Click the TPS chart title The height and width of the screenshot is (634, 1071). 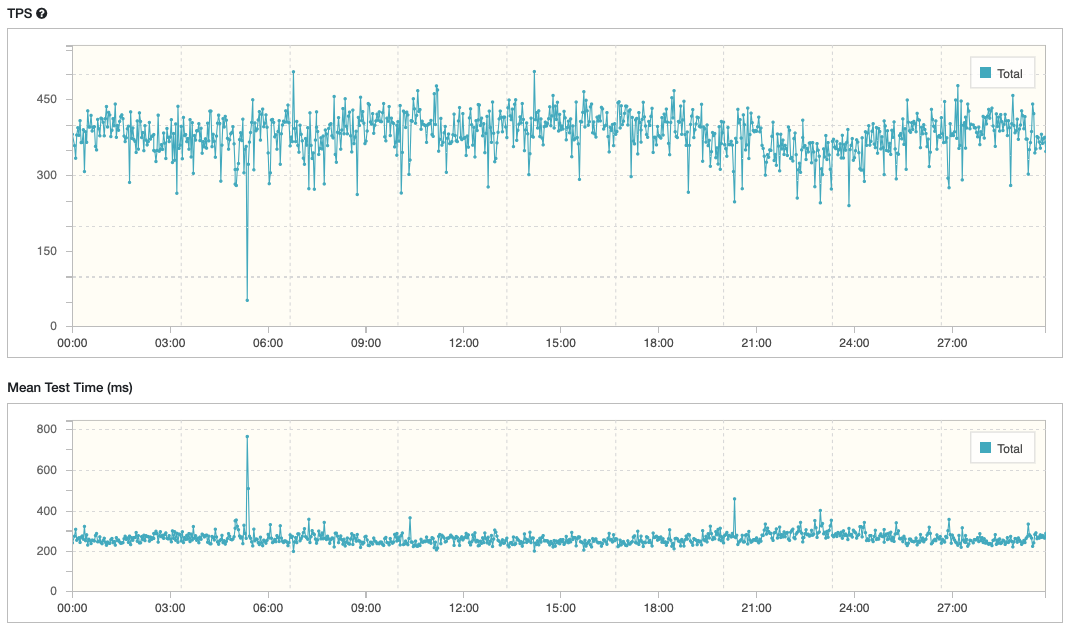pos(20,14)
